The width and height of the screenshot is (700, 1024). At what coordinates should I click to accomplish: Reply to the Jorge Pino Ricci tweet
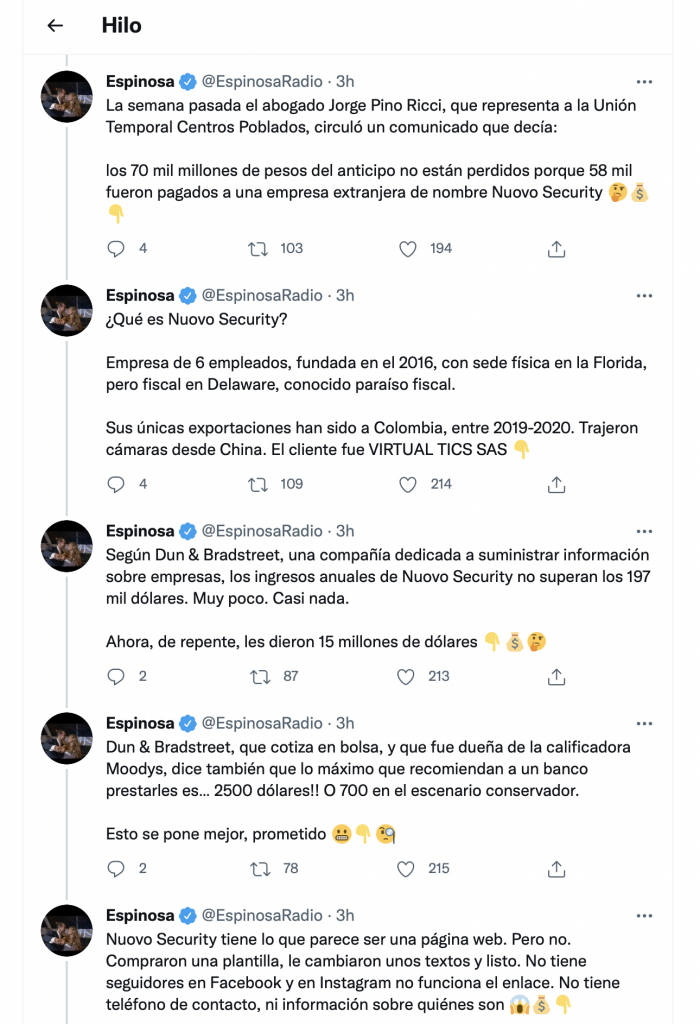click(x=116, y=248)
